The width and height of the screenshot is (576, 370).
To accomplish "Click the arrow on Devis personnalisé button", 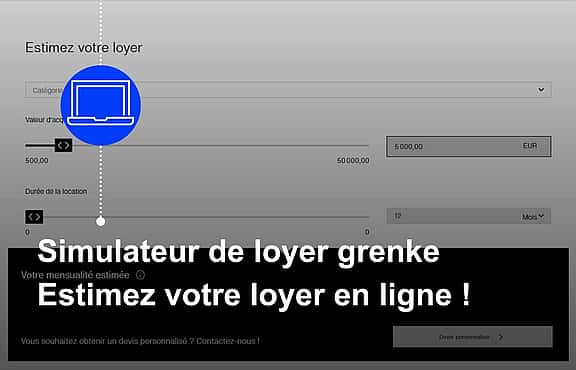I will pyautogui.click(x=500, y=337).
